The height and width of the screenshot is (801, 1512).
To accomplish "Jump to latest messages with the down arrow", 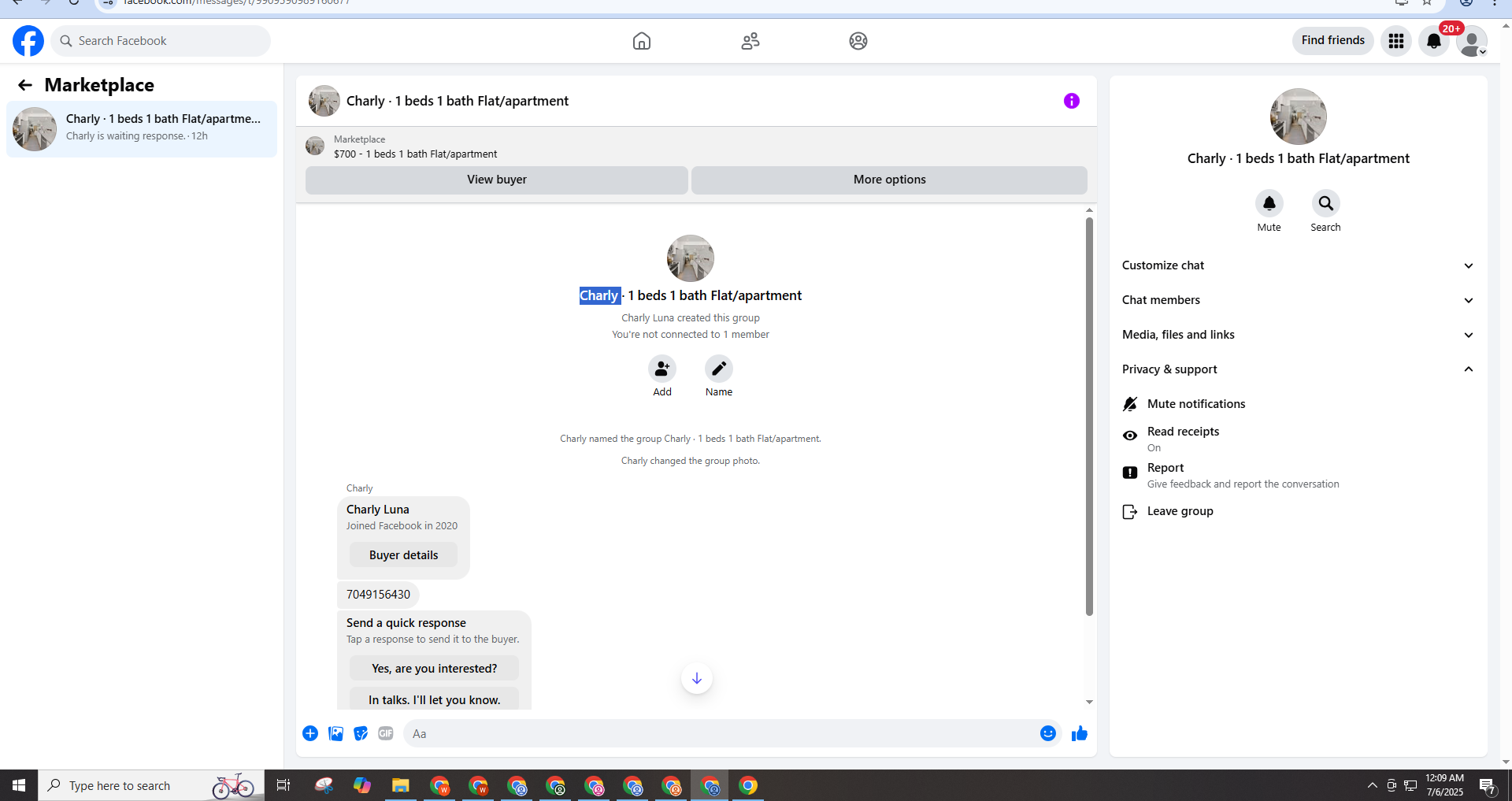I will point(697,678).
